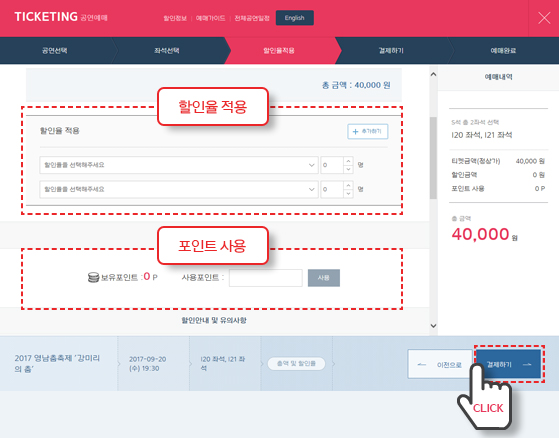The image size is (559, 438).
Task: Decrease first discount quantity stepper down arrow
Action: coord(348,169)
